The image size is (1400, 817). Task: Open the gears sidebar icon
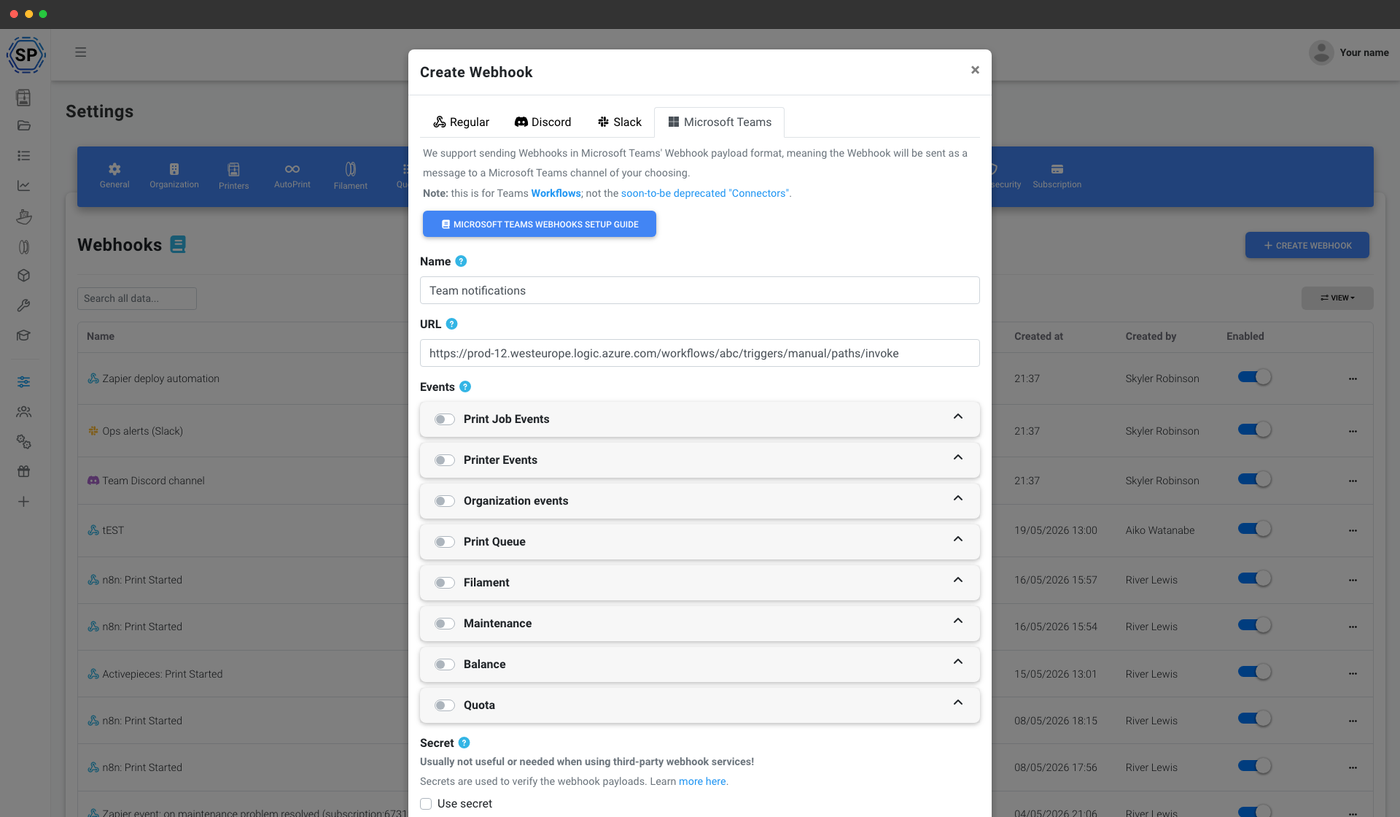coord(24,442)
